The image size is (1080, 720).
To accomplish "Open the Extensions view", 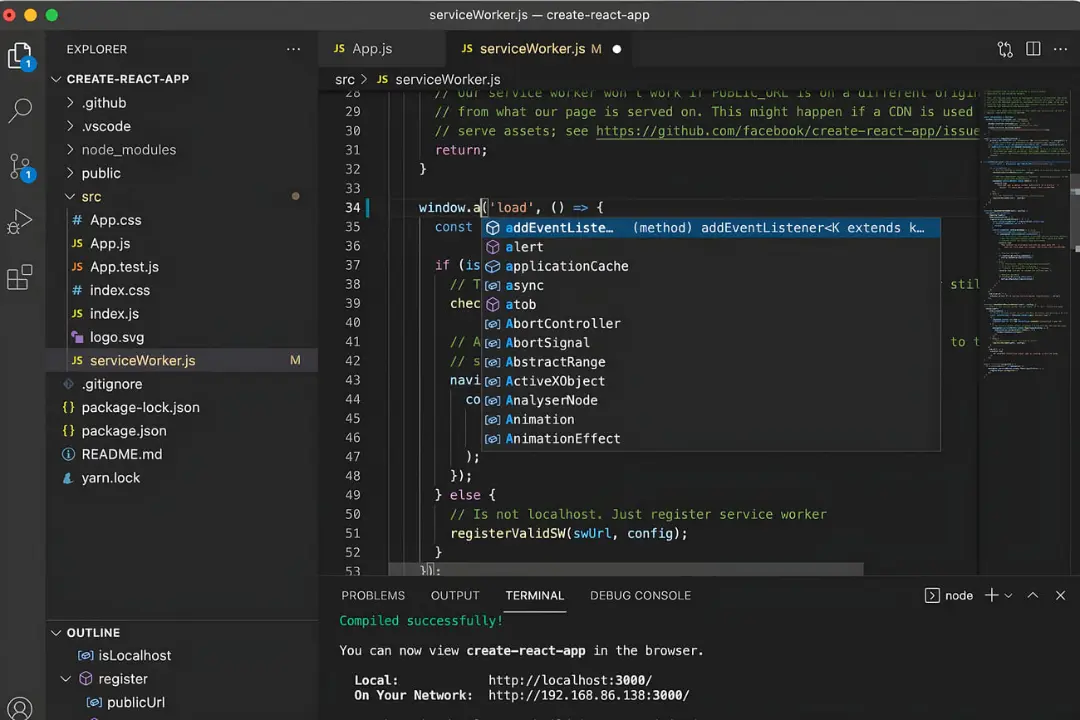I will coord(19,278).
